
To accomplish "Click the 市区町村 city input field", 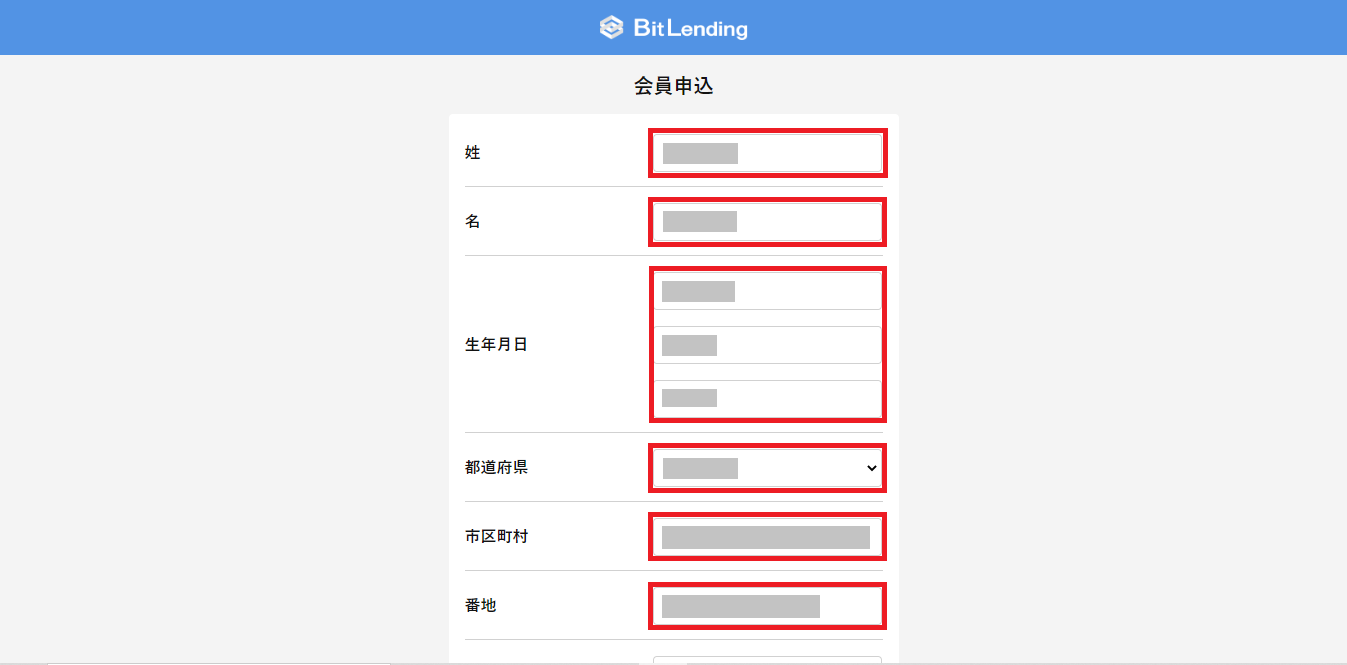I will [767, 536].
